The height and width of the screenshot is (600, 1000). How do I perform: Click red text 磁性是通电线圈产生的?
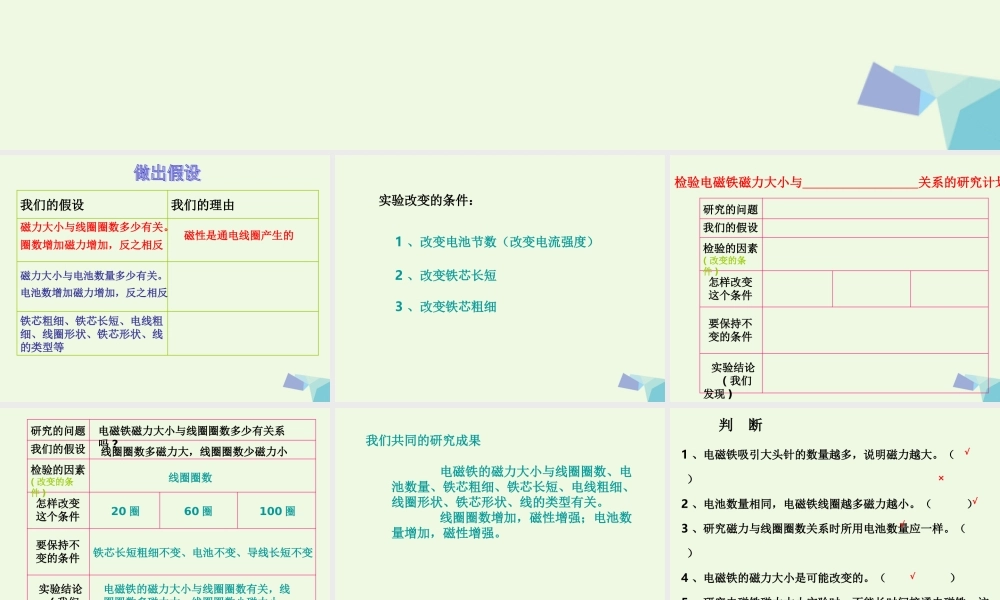click(x=239, y=235)
